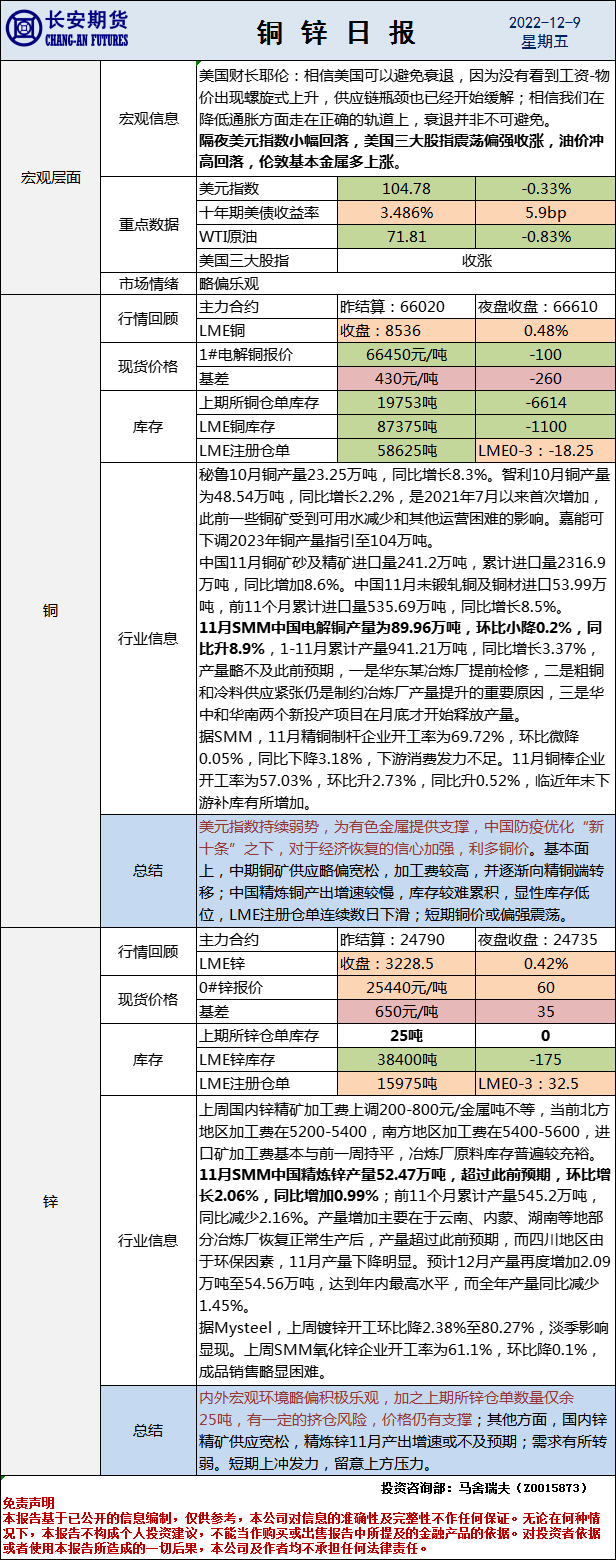Select the 0#锌报价 label

pos(267,988)
